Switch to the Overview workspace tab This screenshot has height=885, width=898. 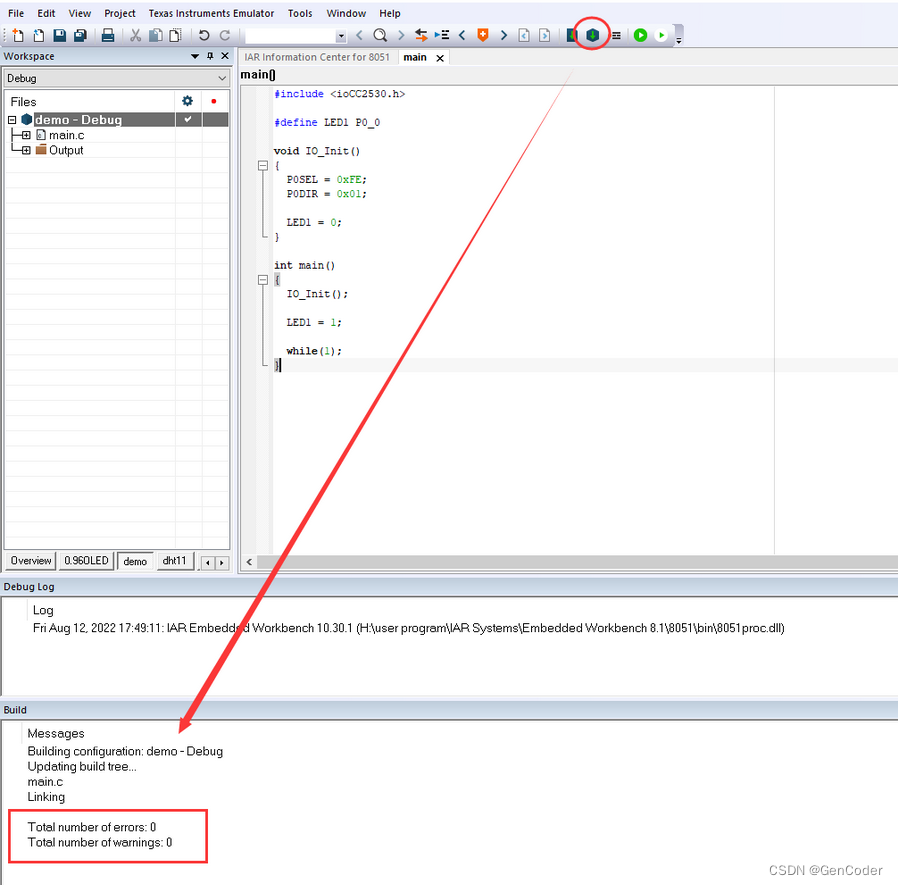[x=31, y=560]
